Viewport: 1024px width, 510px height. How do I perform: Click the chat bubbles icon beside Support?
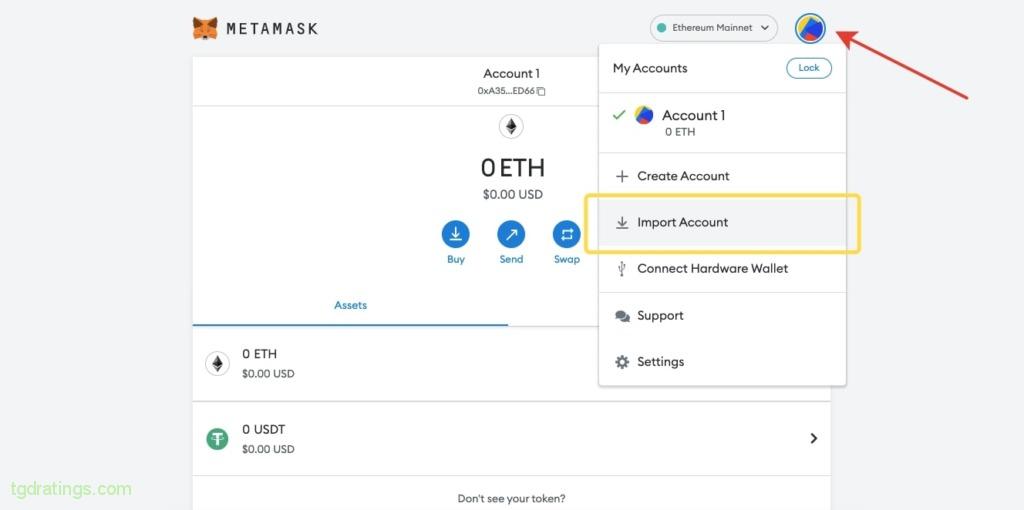[622, 316]
